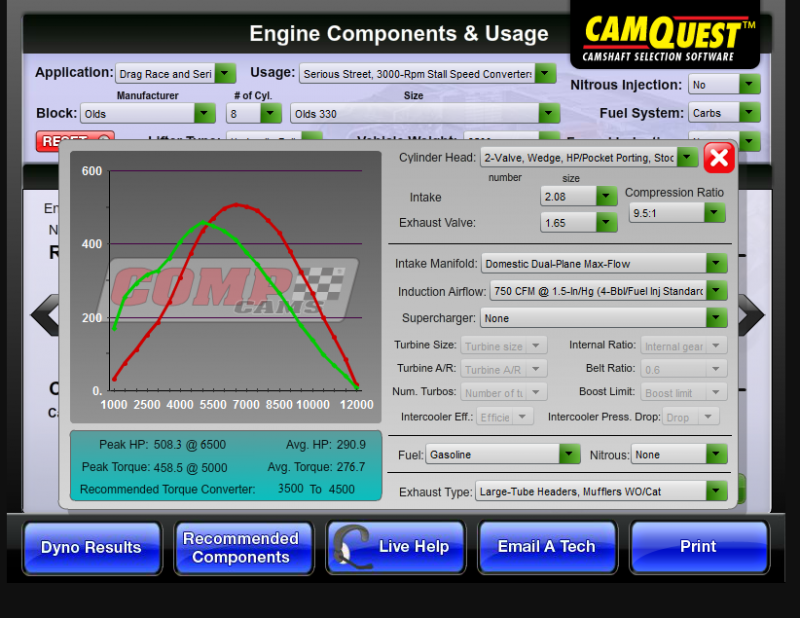Click the left navigation arrow
The width and height of the screenshot is (800, 618).
[44, 315]
